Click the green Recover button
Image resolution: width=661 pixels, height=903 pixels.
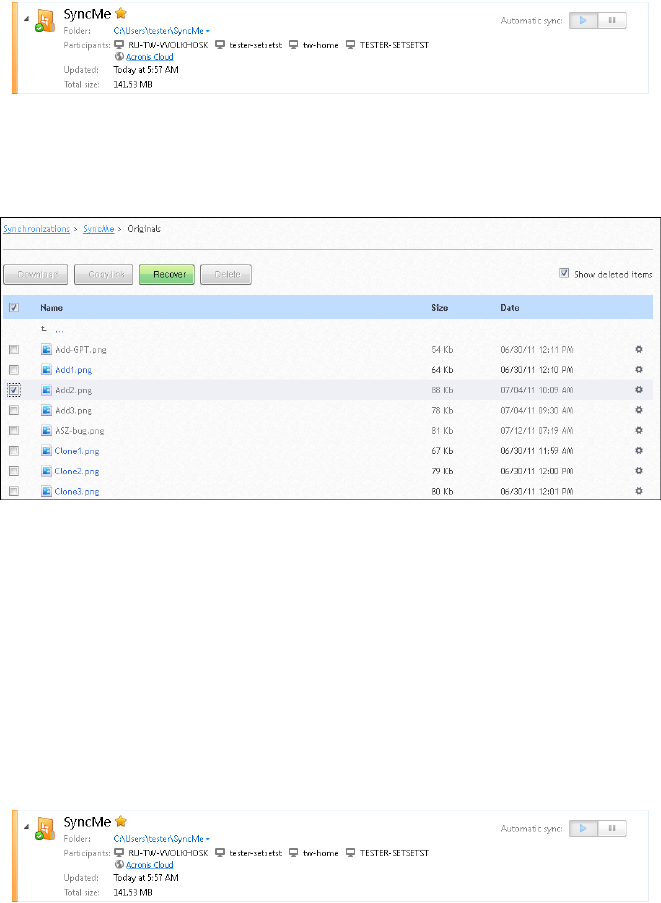[x=167, y=275]
